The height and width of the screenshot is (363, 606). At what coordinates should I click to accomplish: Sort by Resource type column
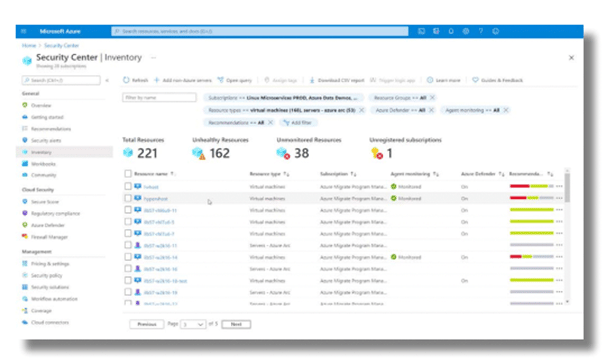(269, 174)
